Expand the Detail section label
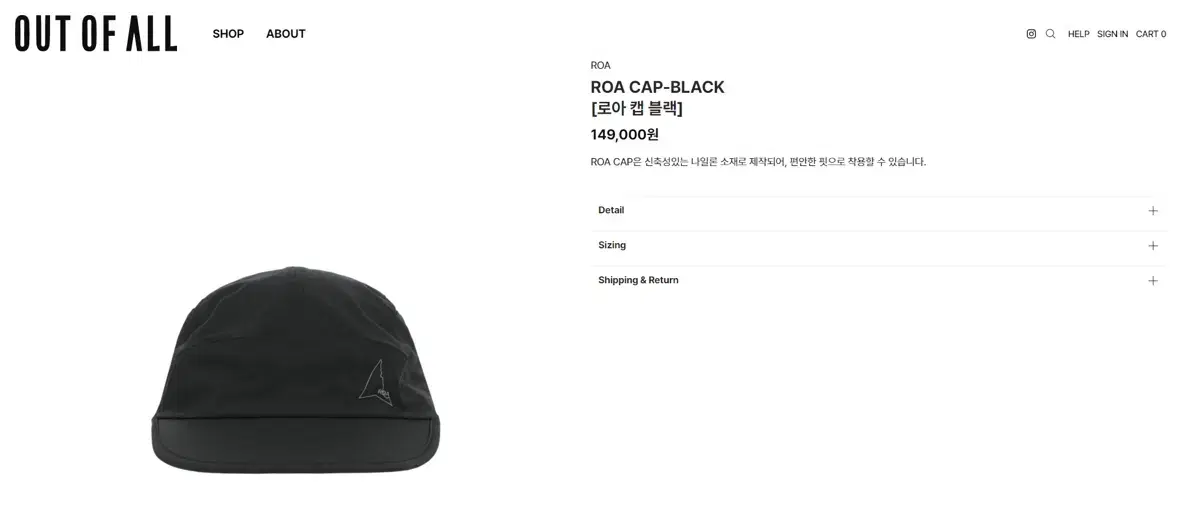 611,210
